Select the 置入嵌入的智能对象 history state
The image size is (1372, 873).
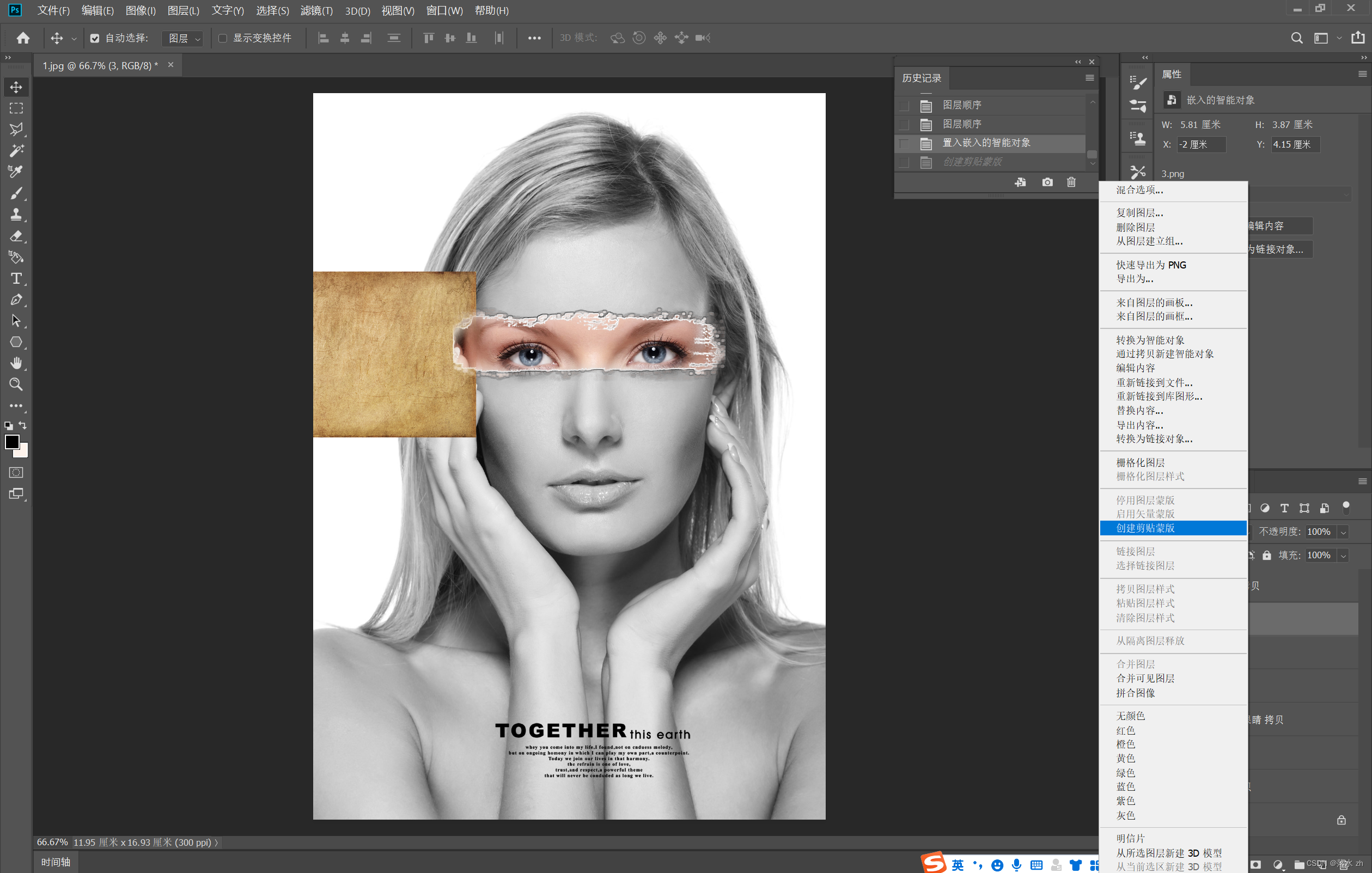click(x=986, y=143)
